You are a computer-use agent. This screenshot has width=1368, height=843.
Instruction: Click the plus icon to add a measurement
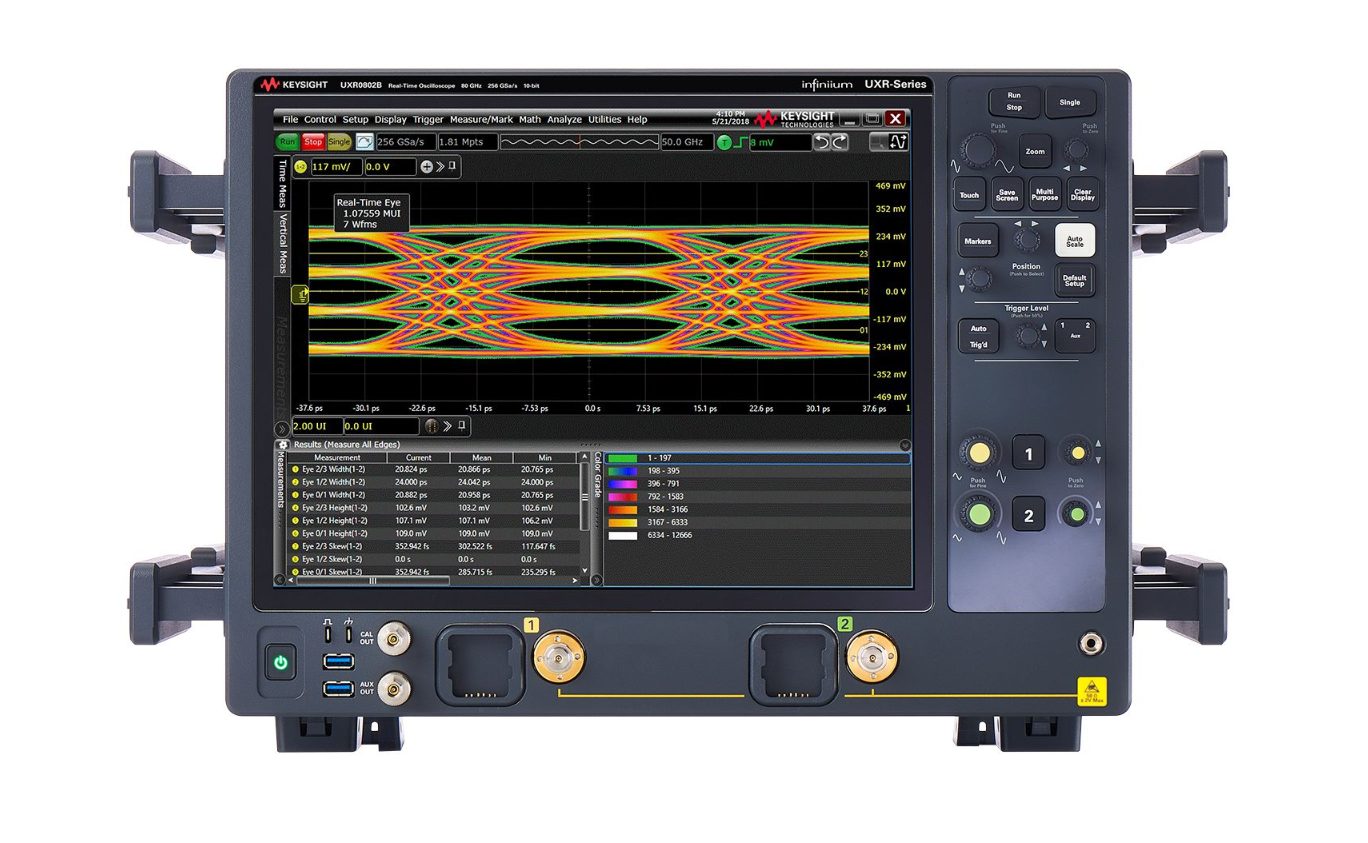click(426, 166)
